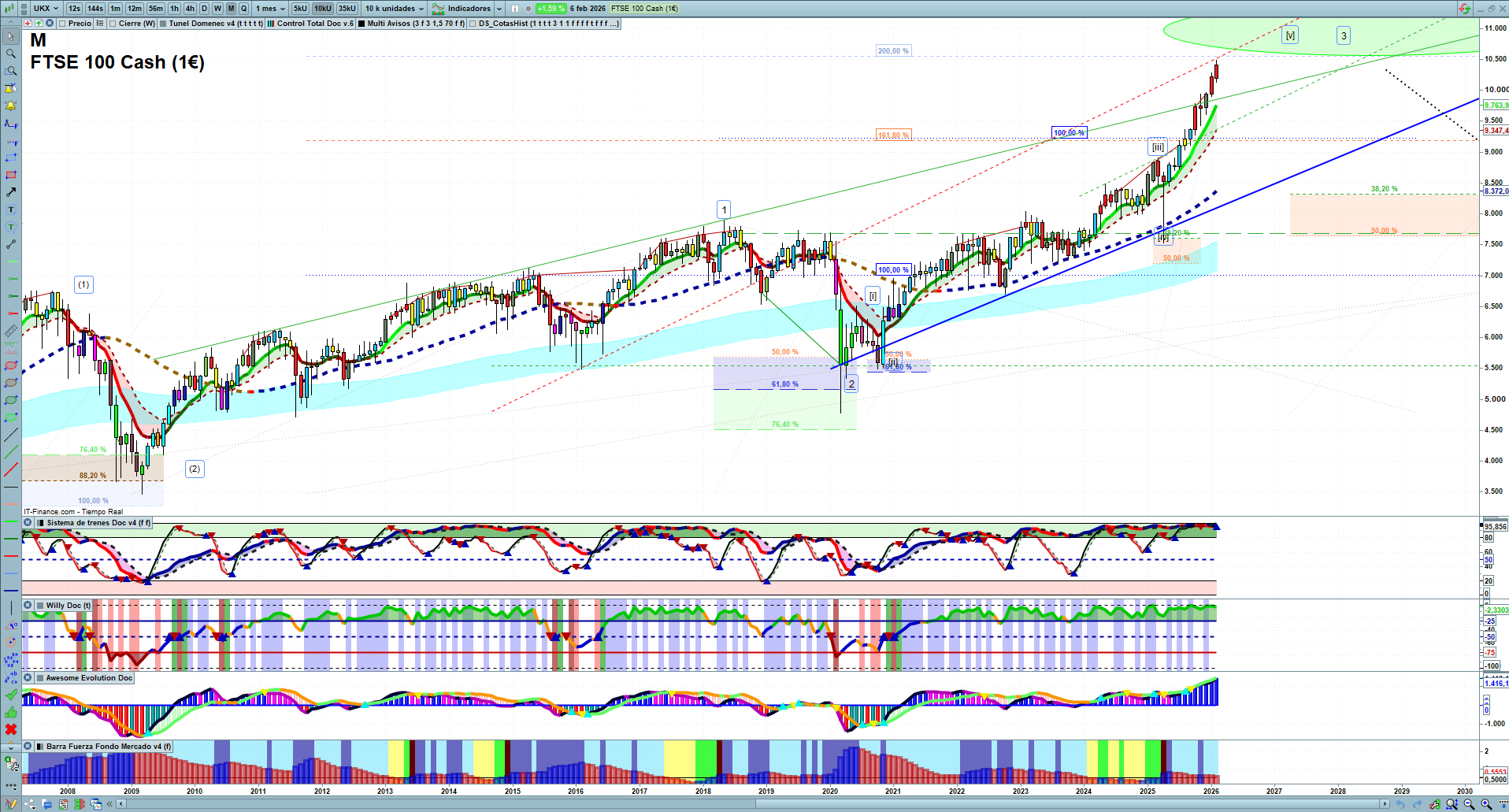Close the price indicator bar with X icon

(50, 24)
